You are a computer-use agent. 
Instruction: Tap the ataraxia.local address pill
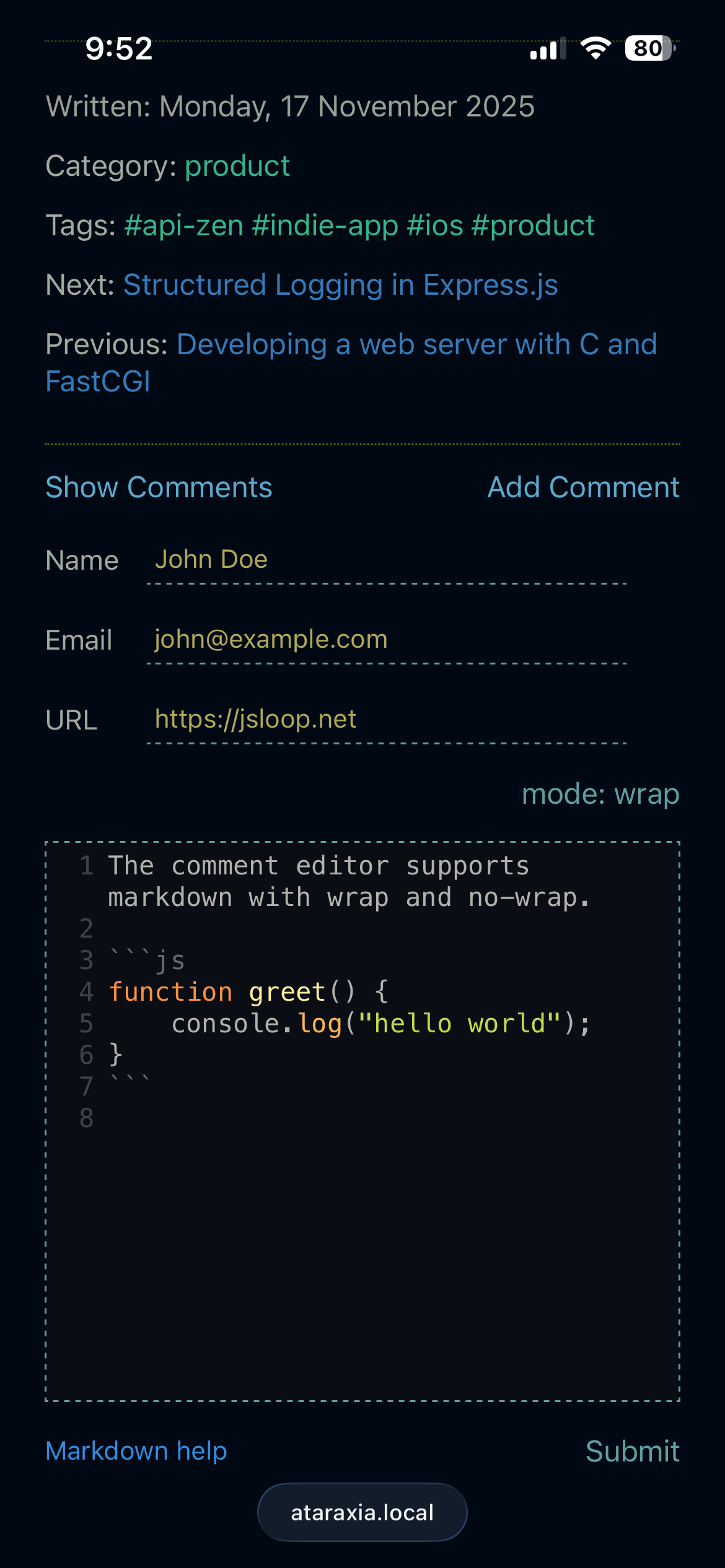coord(362,1512)
